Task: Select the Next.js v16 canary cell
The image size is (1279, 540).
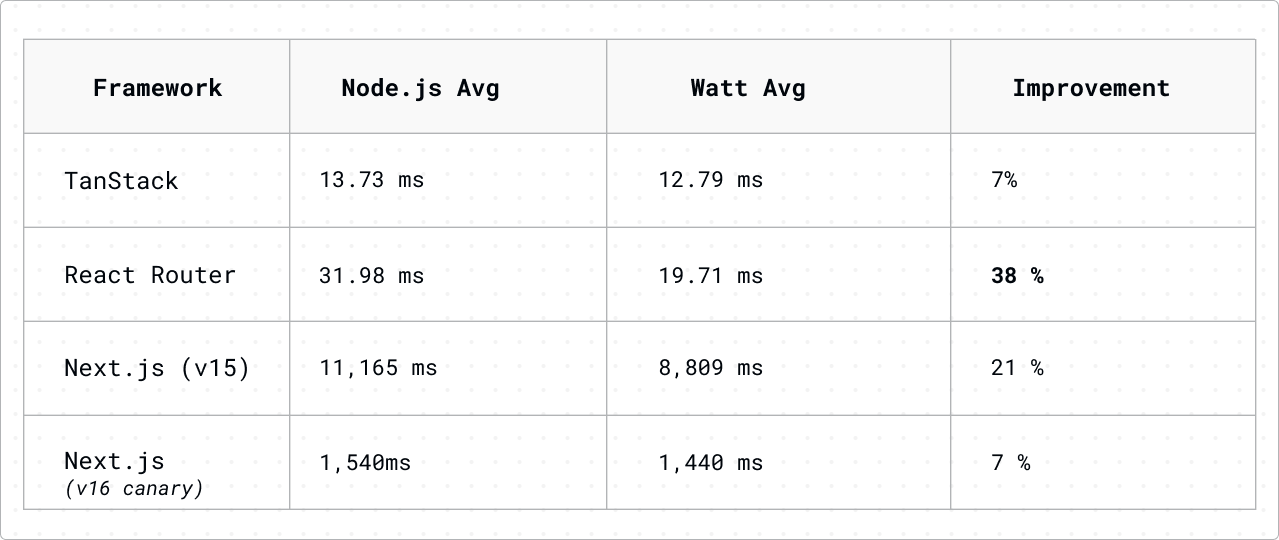Action: tap(133, 472)
